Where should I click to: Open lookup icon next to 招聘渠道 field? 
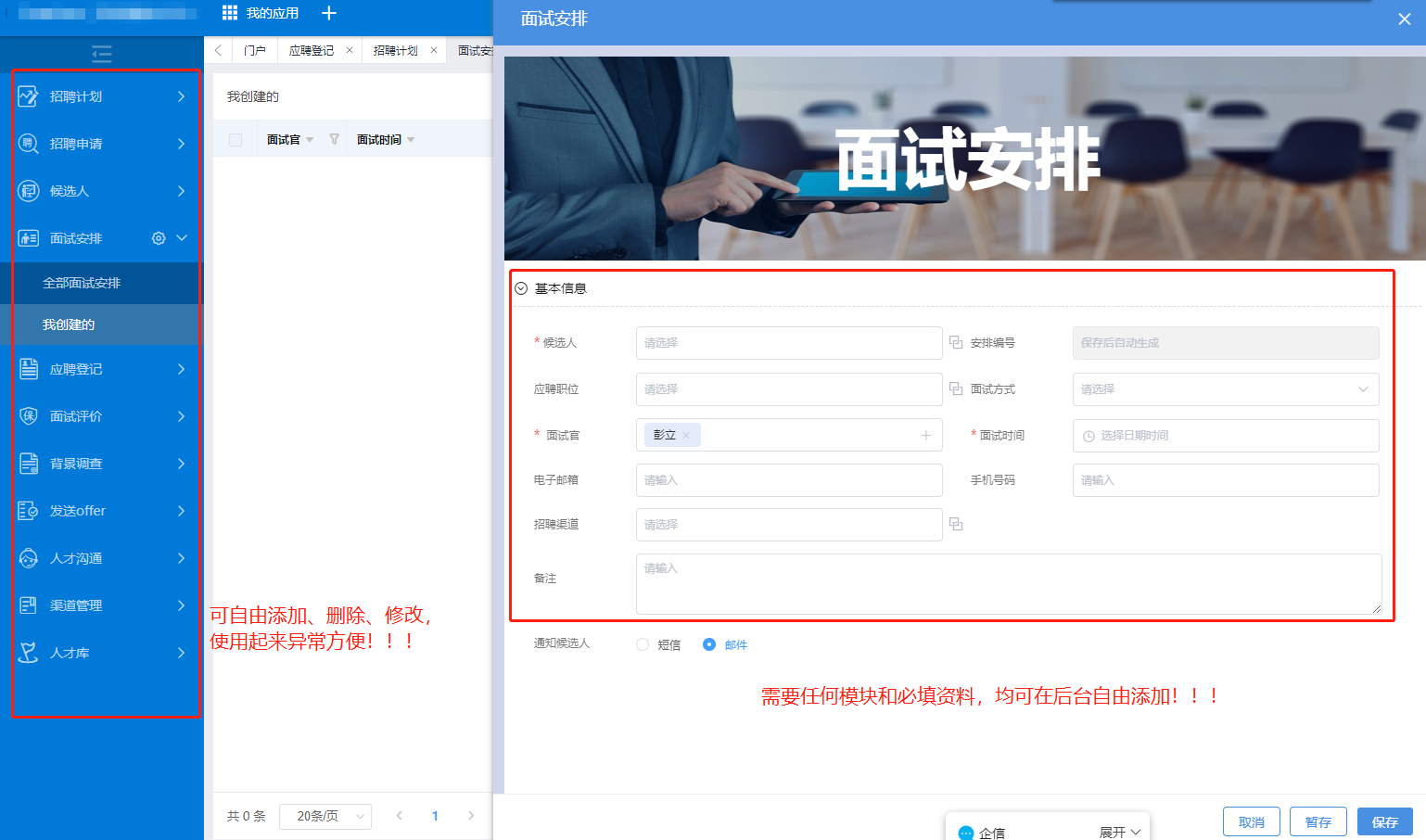956,525
